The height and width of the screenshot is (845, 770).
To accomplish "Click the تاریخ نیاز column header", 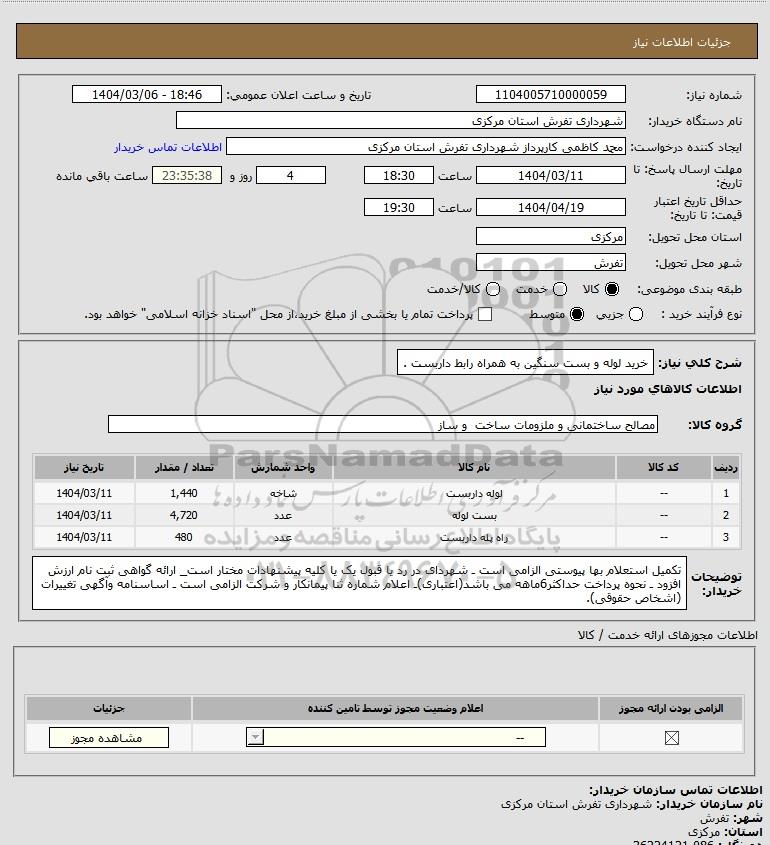I will tap(84, 468).
